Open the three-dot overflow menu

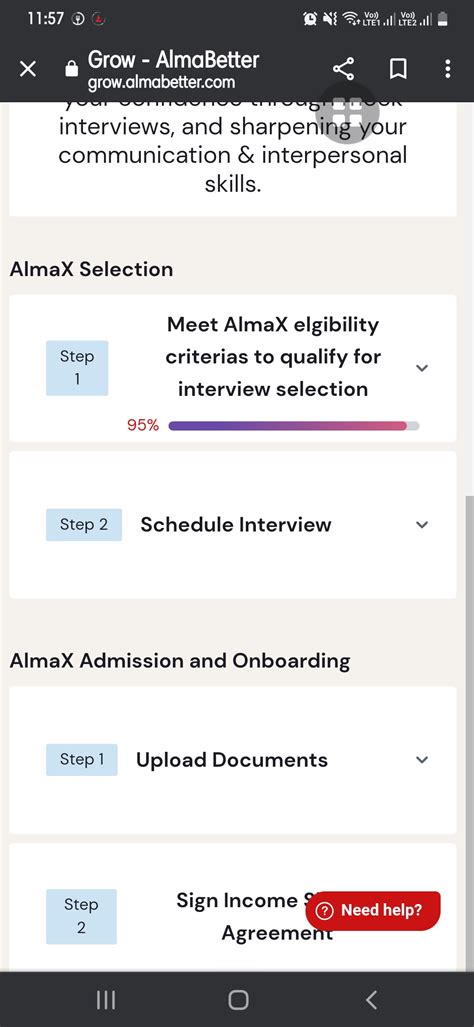[448, 69]
